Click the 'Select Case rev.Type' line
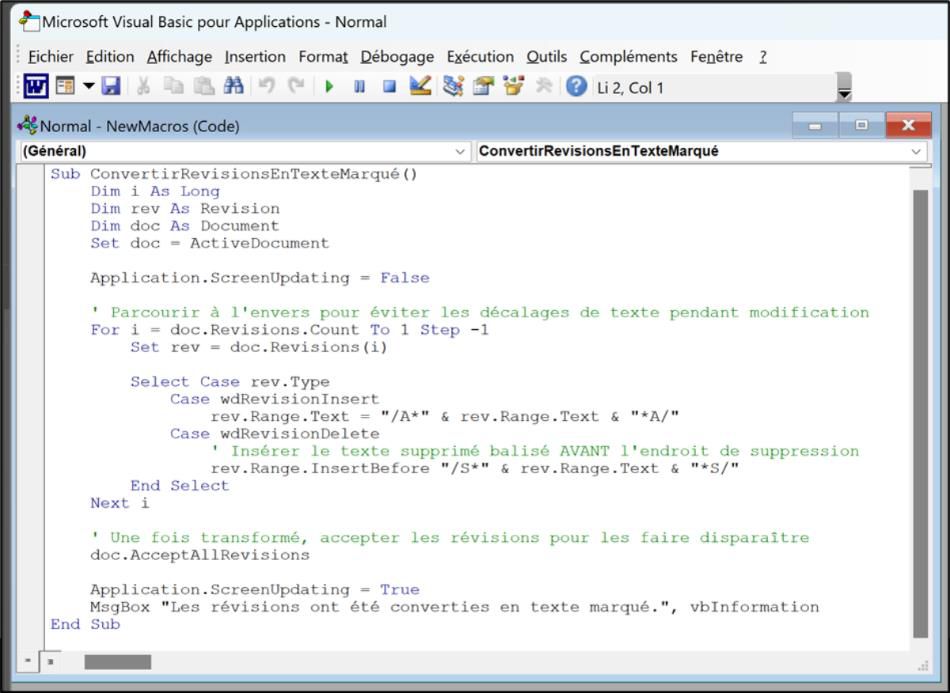The image size is (950, 693). point(230,382)
